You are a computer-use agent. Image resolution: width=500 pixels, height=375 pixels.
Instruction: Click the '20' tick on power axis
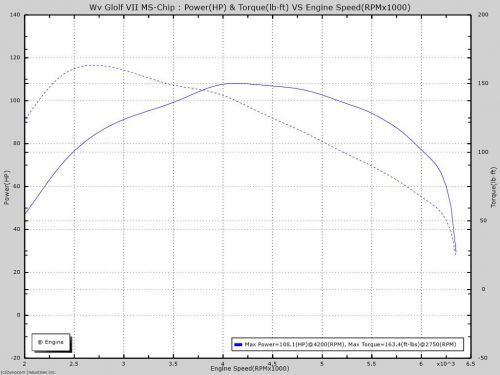(x=17, y=272)
